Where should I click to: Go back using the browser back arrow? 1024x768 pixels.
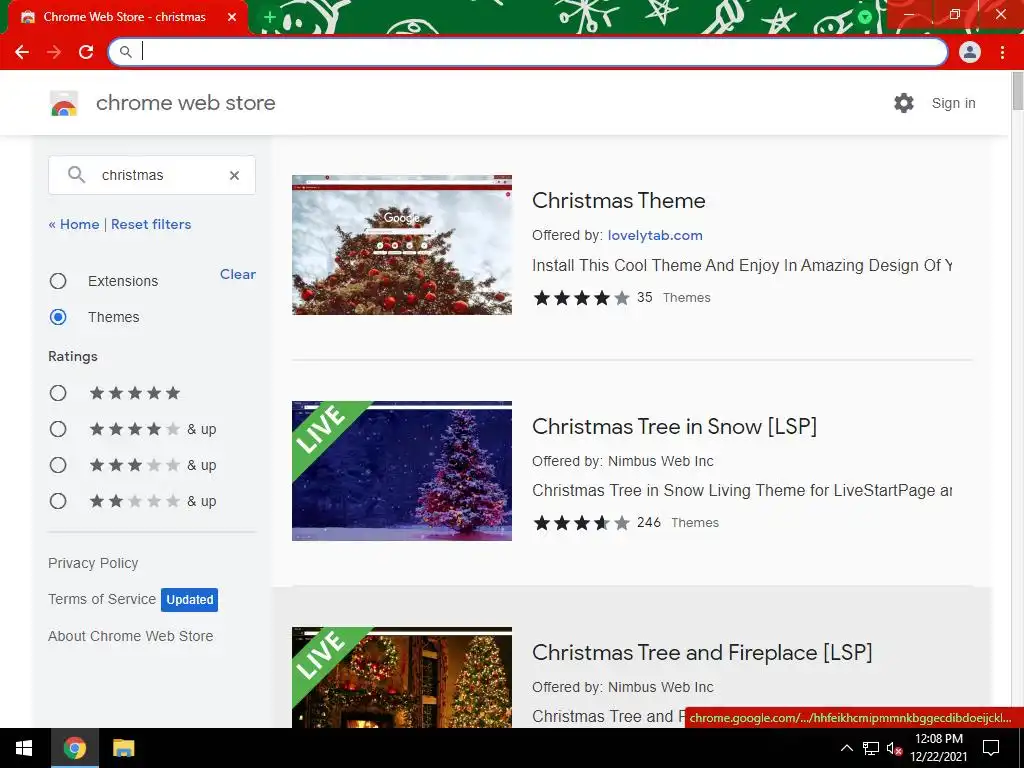[x=22, y=52]
